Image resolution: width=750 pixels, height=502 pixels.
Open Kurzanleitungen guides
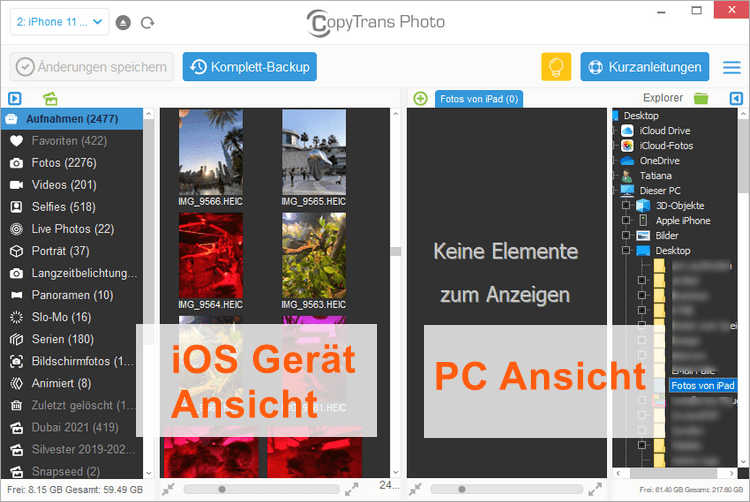tap(645, 67)
